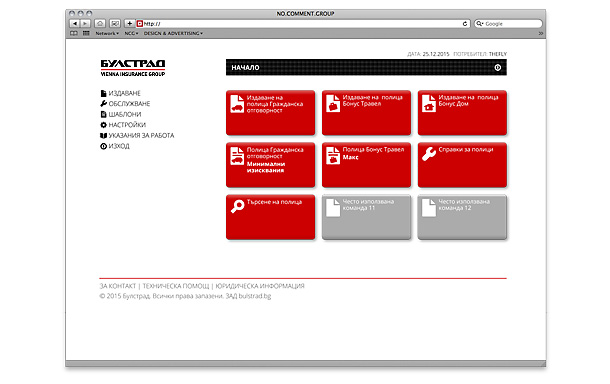The height and width of the screenshot is (384, 610).
Task: Click the gear icon beside НАСТРОЙКИ
Action: [x=103, y=125]
